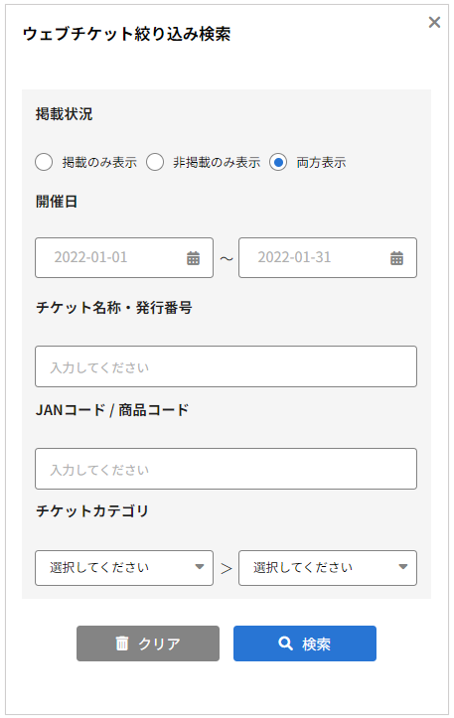Focus the 開催日 start date field
The height and width of the screenshot is (718, 454).
pos(124,257)
